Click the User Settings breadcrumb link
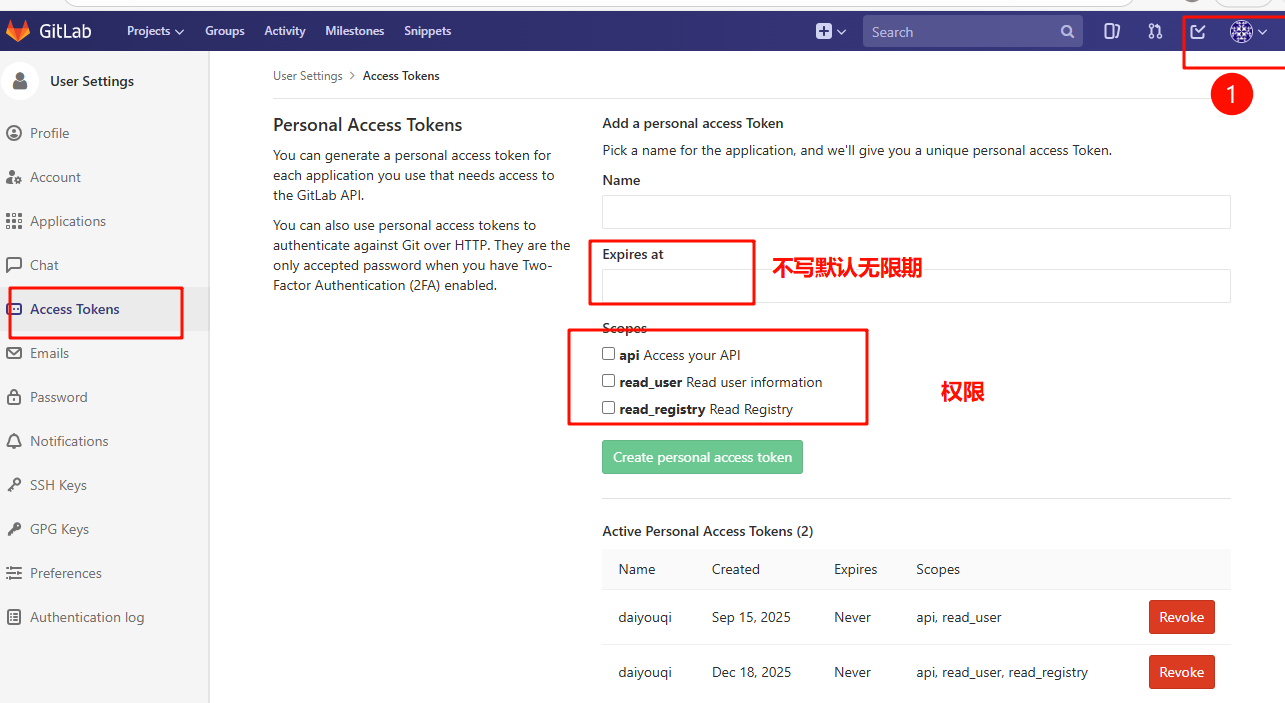 click(308, 76)
